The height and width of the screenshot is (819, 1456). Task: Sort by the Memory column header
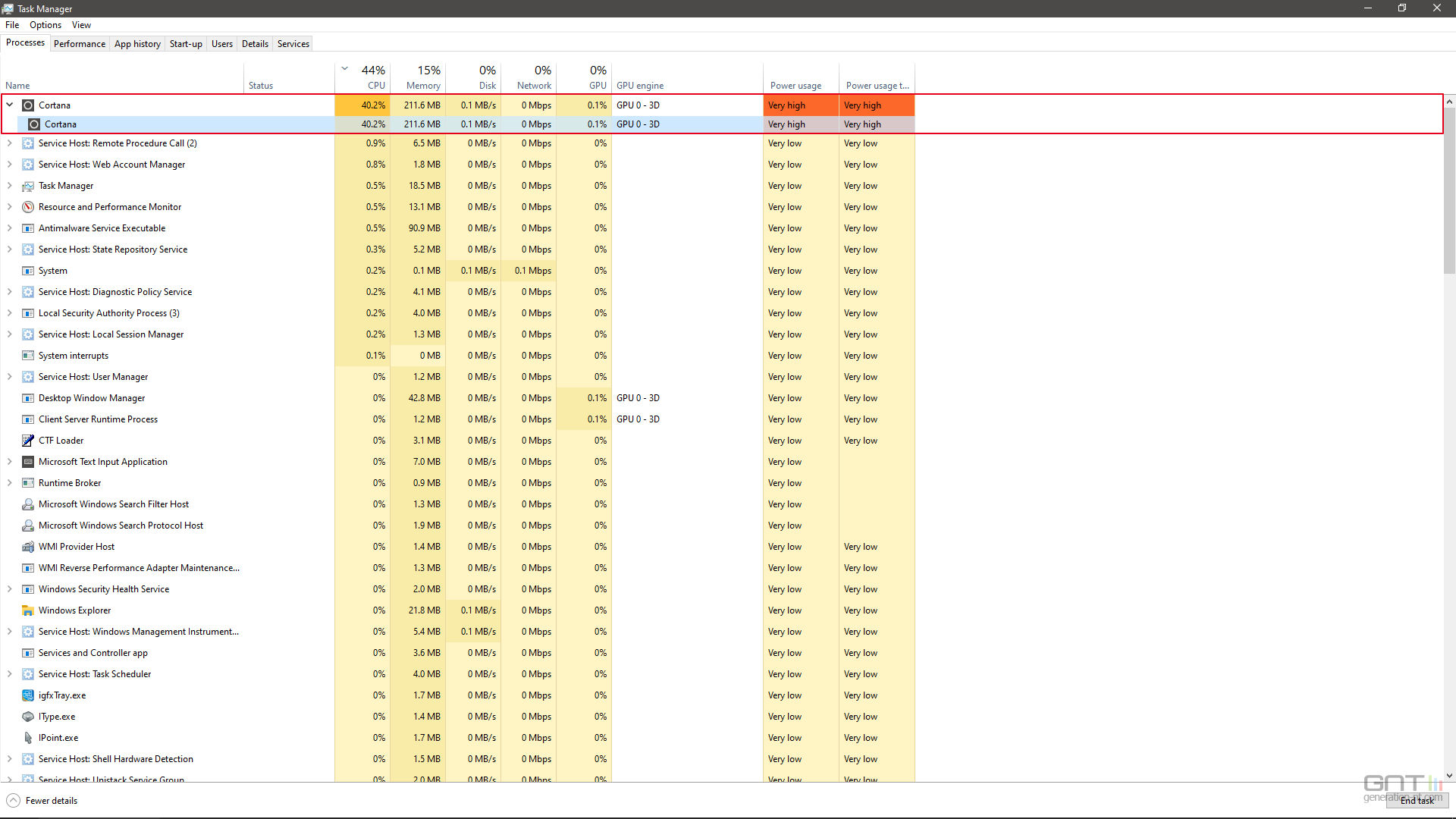[x=418, y=77]
